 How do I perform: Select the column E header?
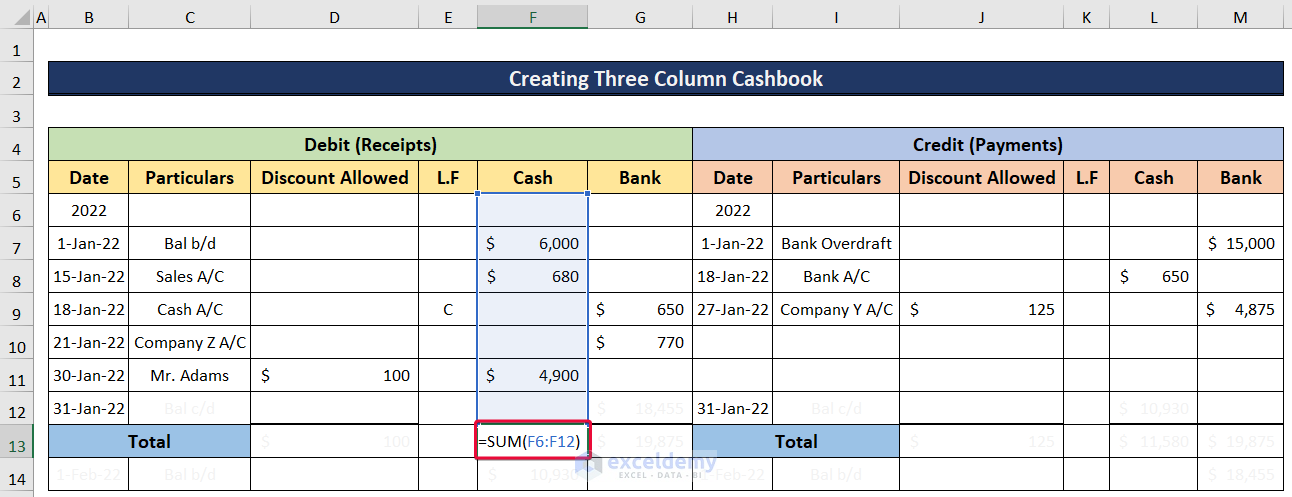point(448,17)
